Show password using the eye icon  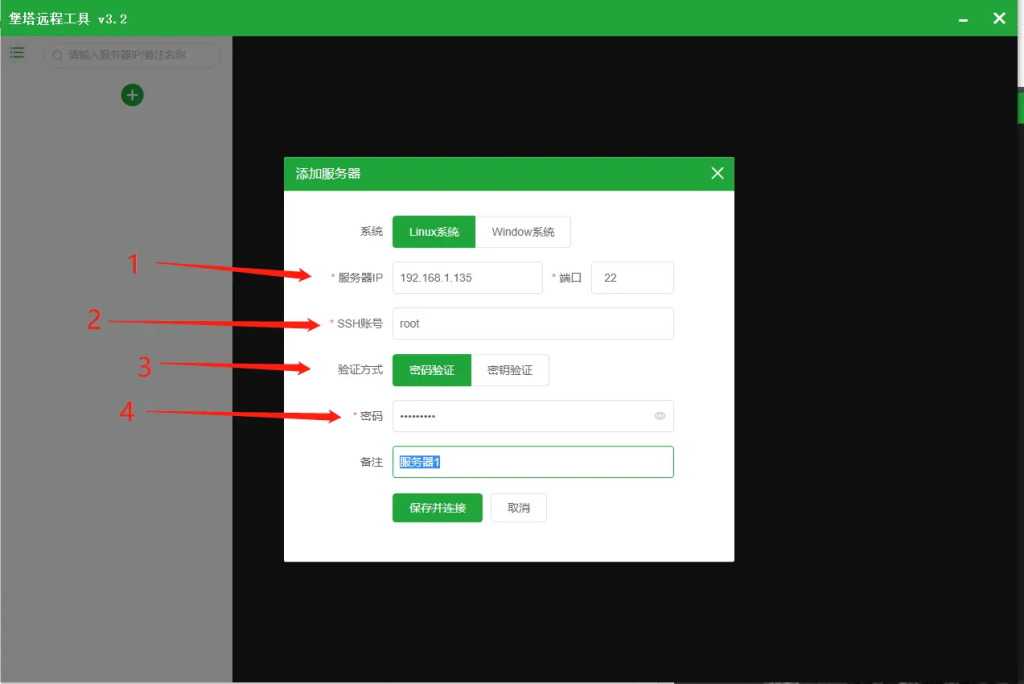660,416
